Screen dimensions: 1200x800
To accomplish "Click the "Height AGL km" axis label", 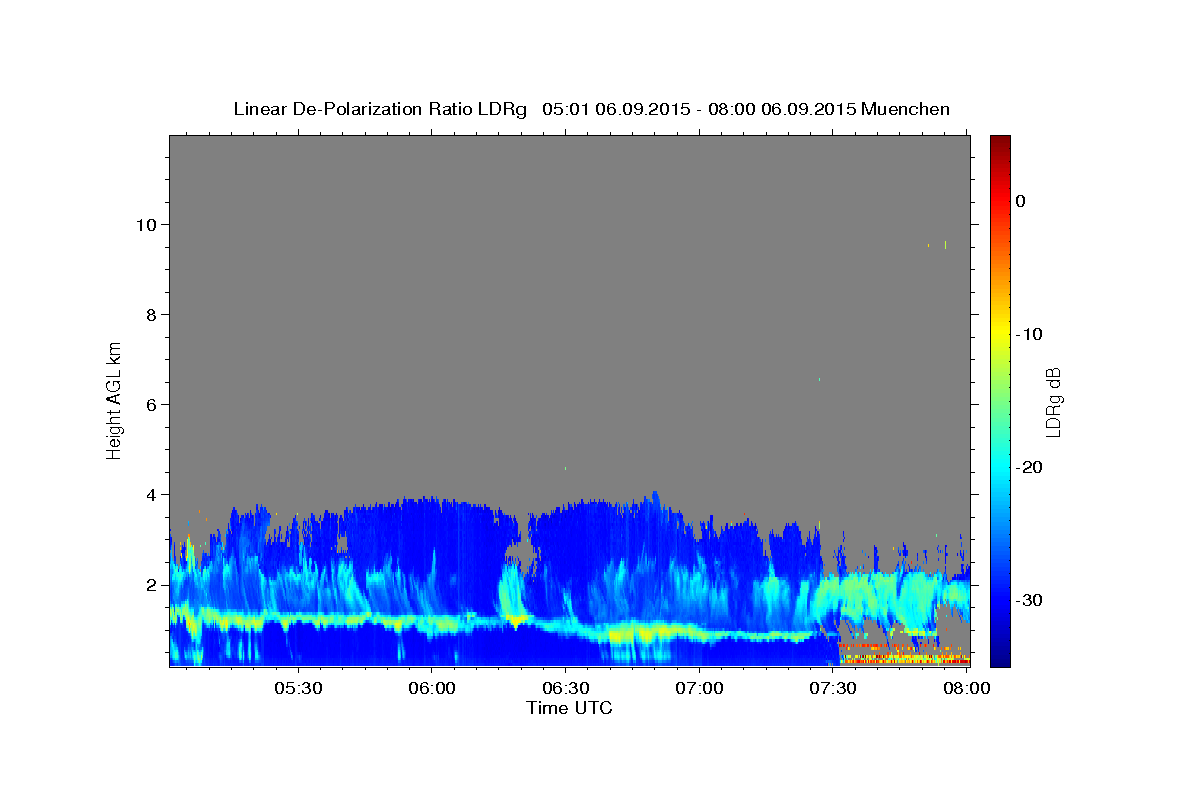I will pyautogui.click(x=114, y=399).
